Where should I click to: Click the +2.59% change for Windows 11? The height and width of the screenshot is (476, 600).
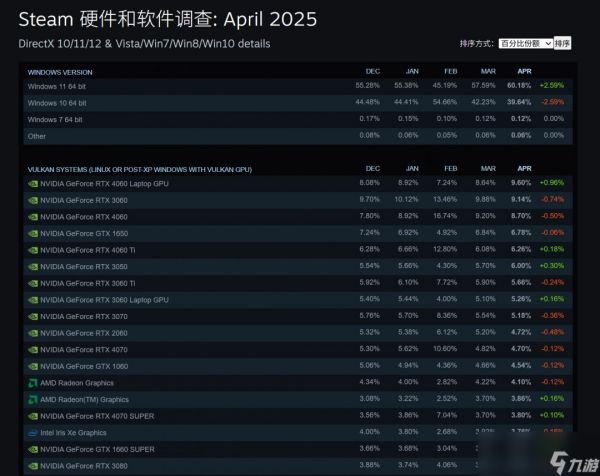point(552,85)
